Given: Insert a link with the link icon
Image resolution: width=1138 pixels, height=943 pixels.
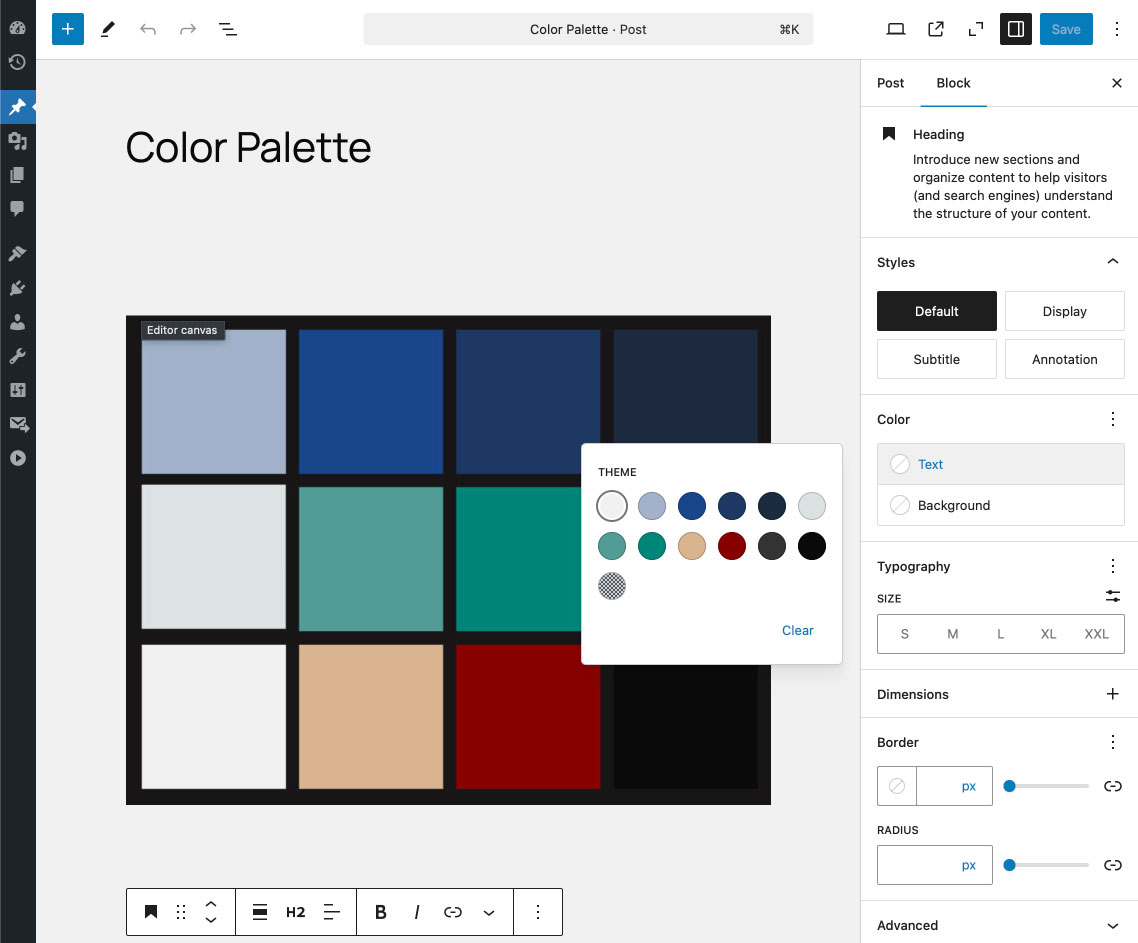Looking at the screenshot, I should pyautogui.click(x=453, y=912).
